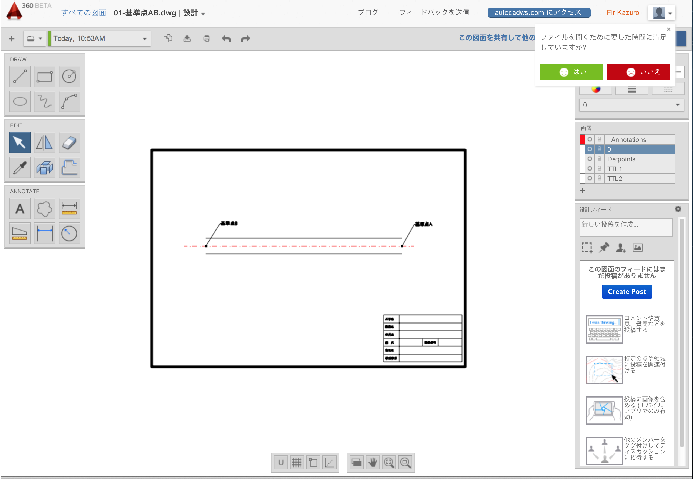
Task: Activate the Pan hand tool
Action: [373, 463]
